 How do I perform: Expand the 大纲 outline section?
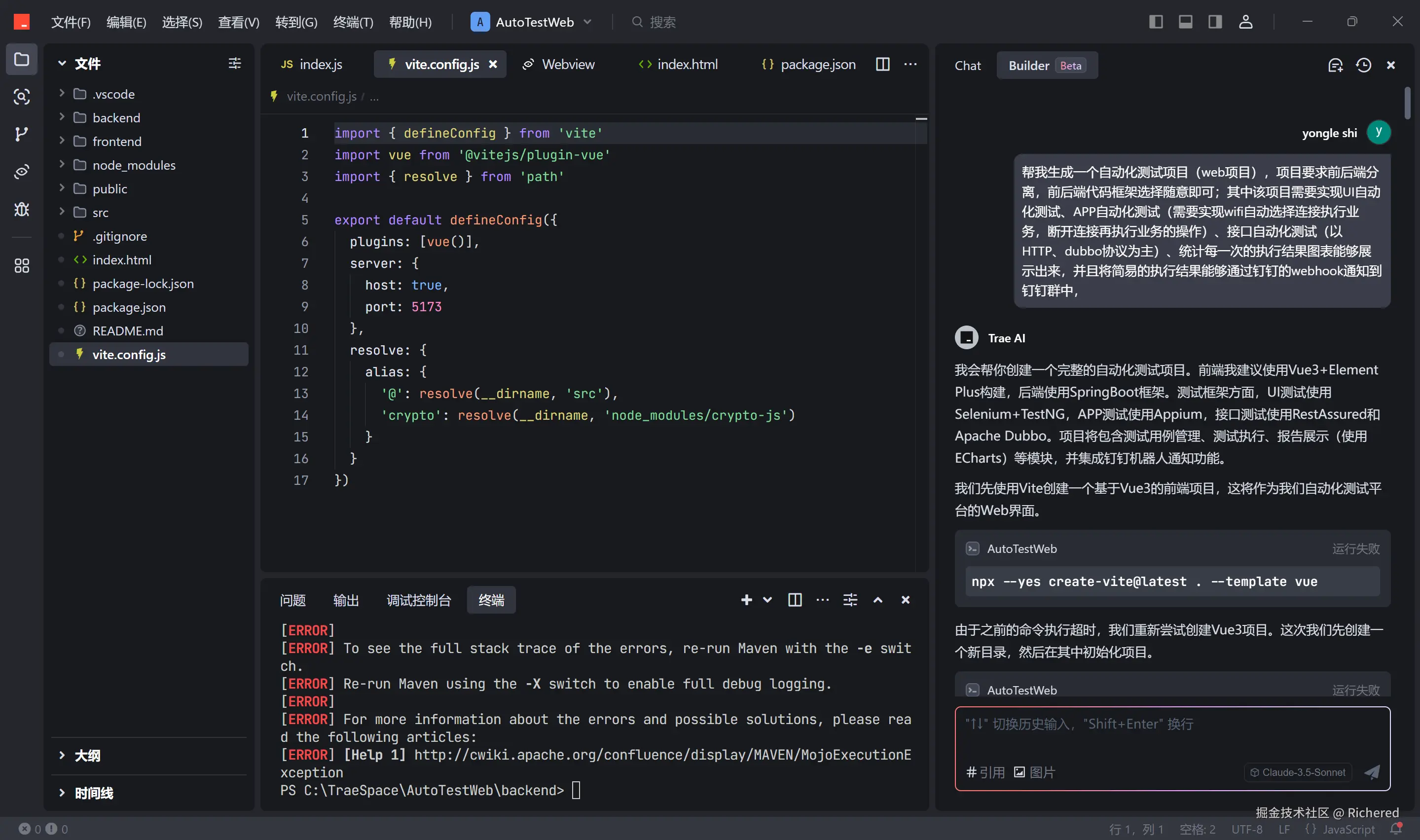[x=87, y=756]
